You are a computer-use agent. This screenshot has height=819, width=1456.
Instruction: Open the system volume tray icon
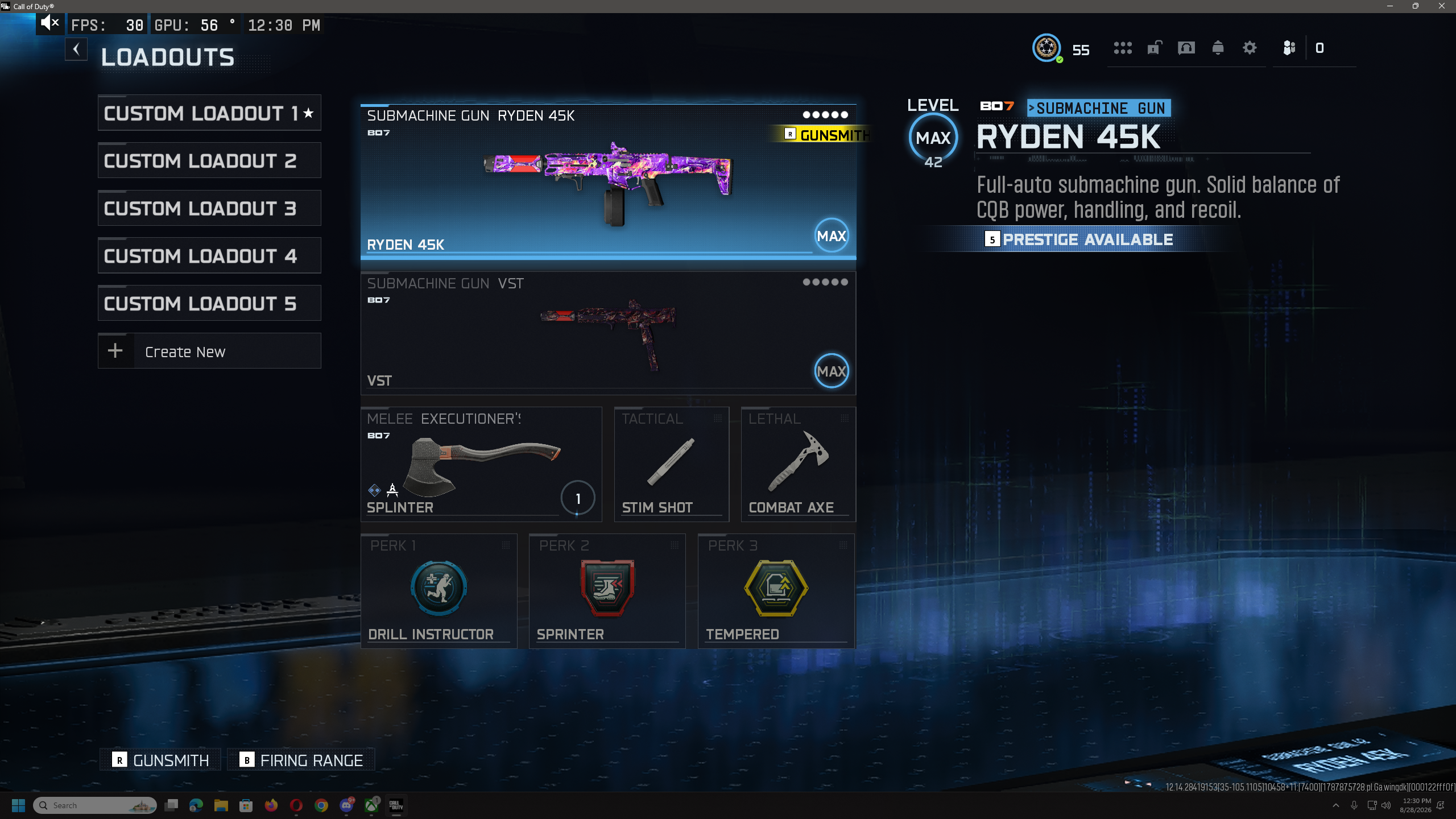point(1386,805)
